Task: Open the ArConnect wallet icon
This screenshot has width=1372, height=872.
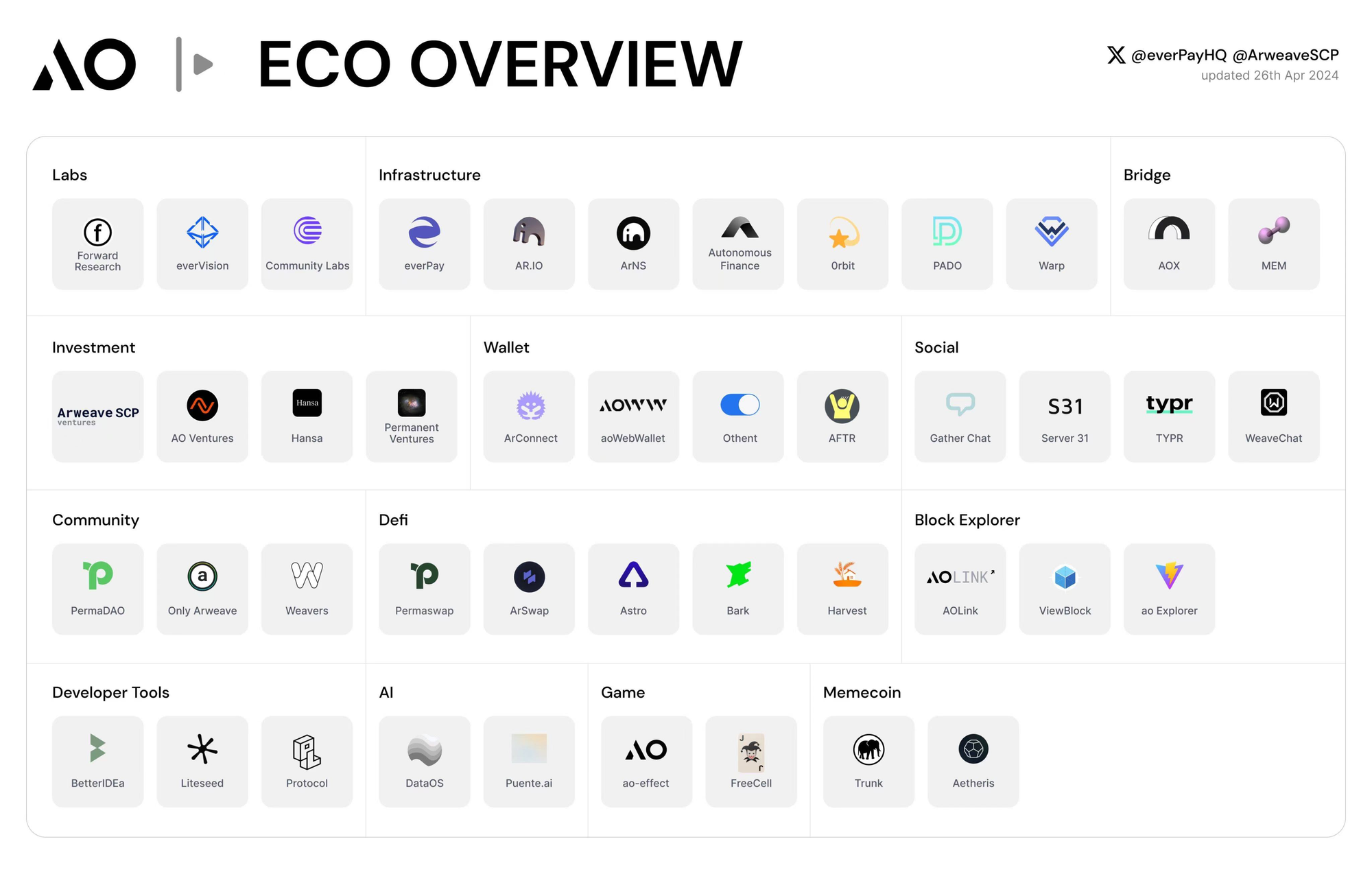Action: (530, 405)
